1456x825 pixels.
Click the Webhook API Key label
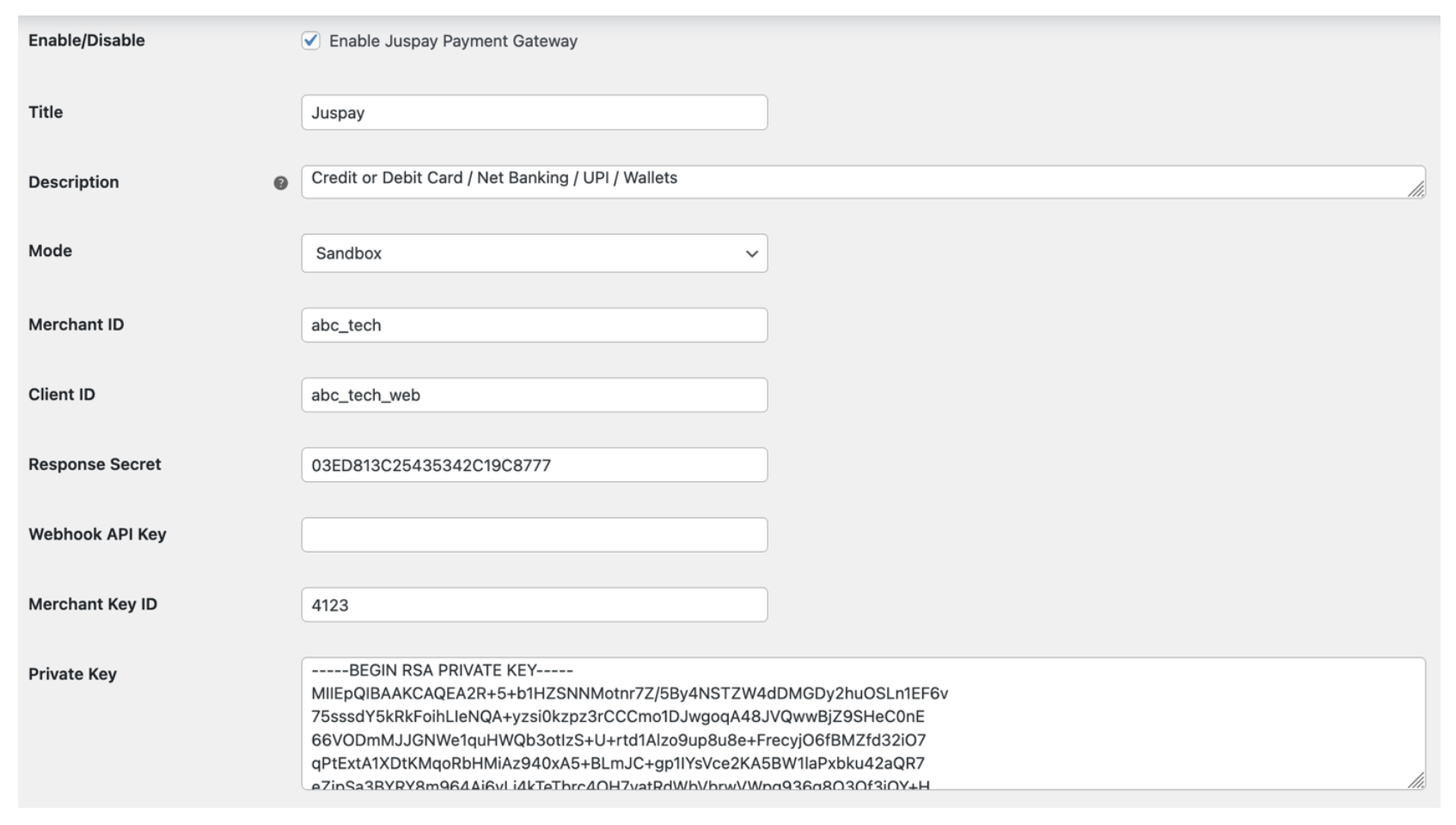(x=97, y=534)
